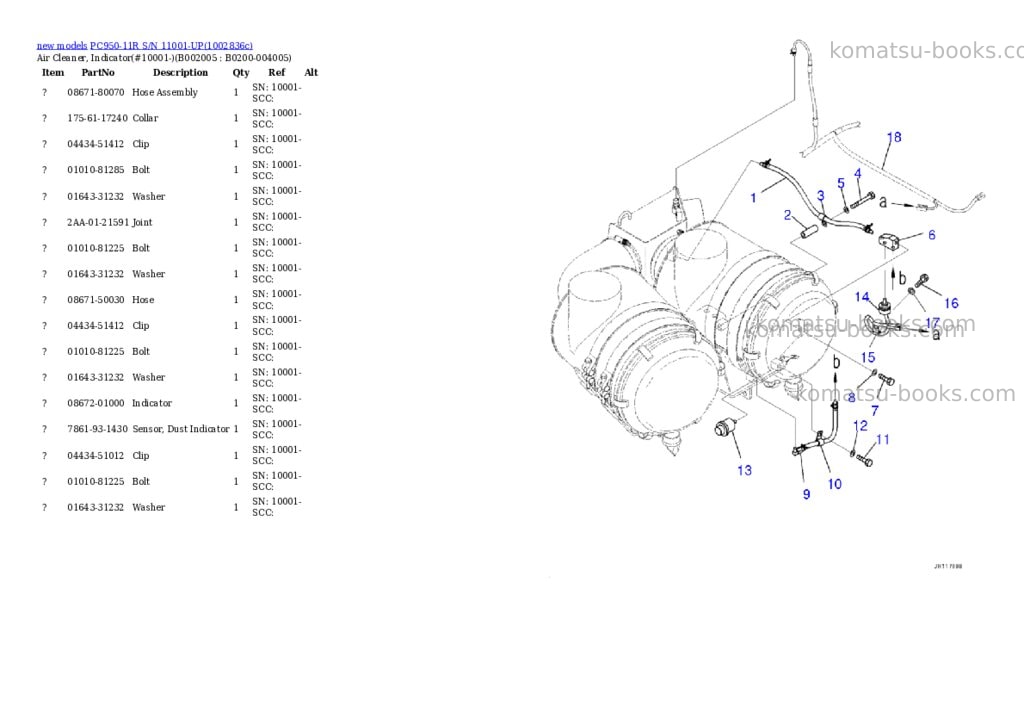This screenshot has height=725, width=1024.
Task: Select part number 04434-51012
Action: (95, 456)
